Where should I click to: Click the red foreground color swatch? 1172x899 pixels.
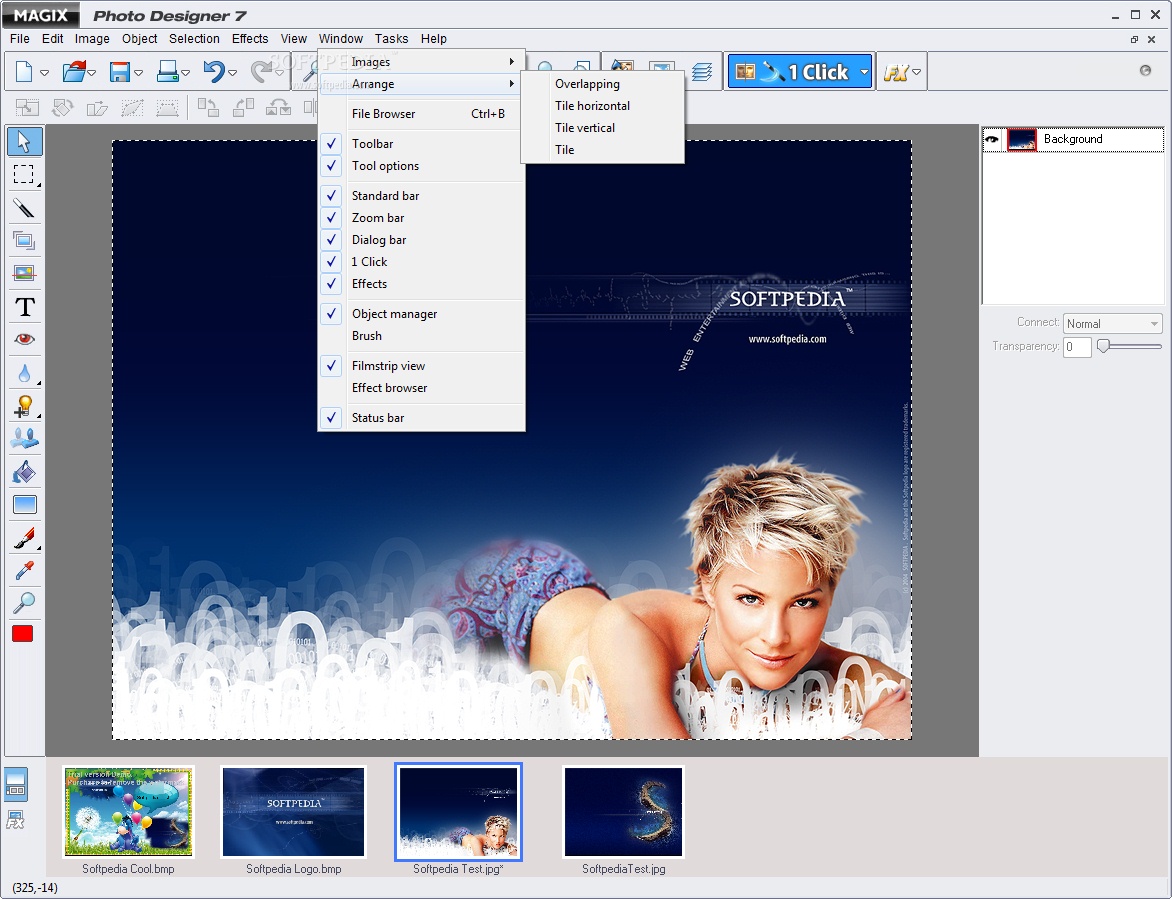click(22, 634)
